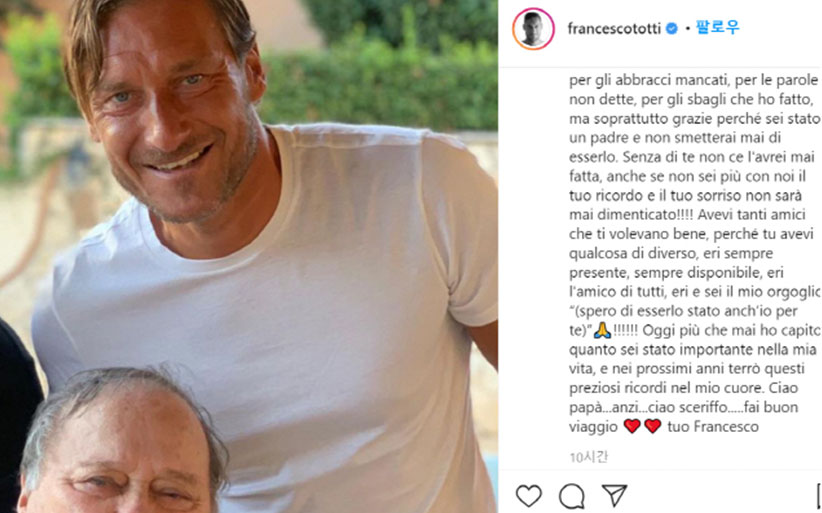This screenshot has width=822, height=513.
Task: Open the 10시간 post timestamp
Action: tap(589, 457)
